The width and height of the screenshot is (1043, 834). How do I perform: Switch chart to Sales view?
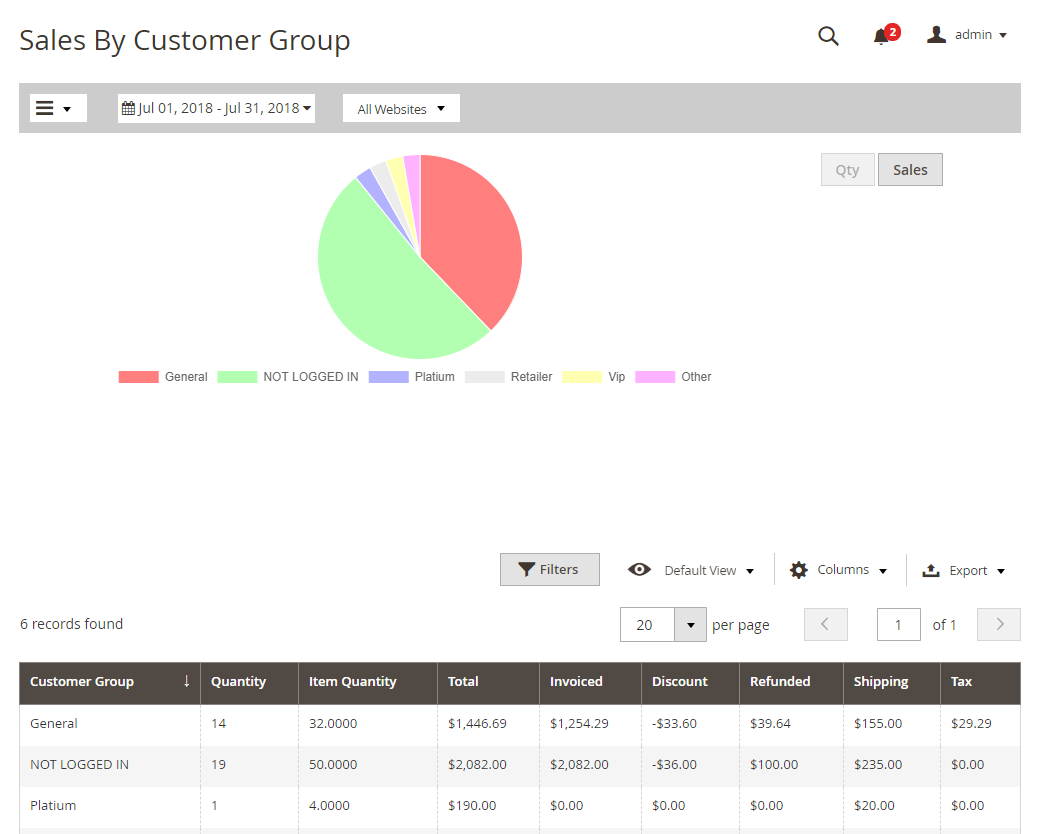tap(910, 170)
